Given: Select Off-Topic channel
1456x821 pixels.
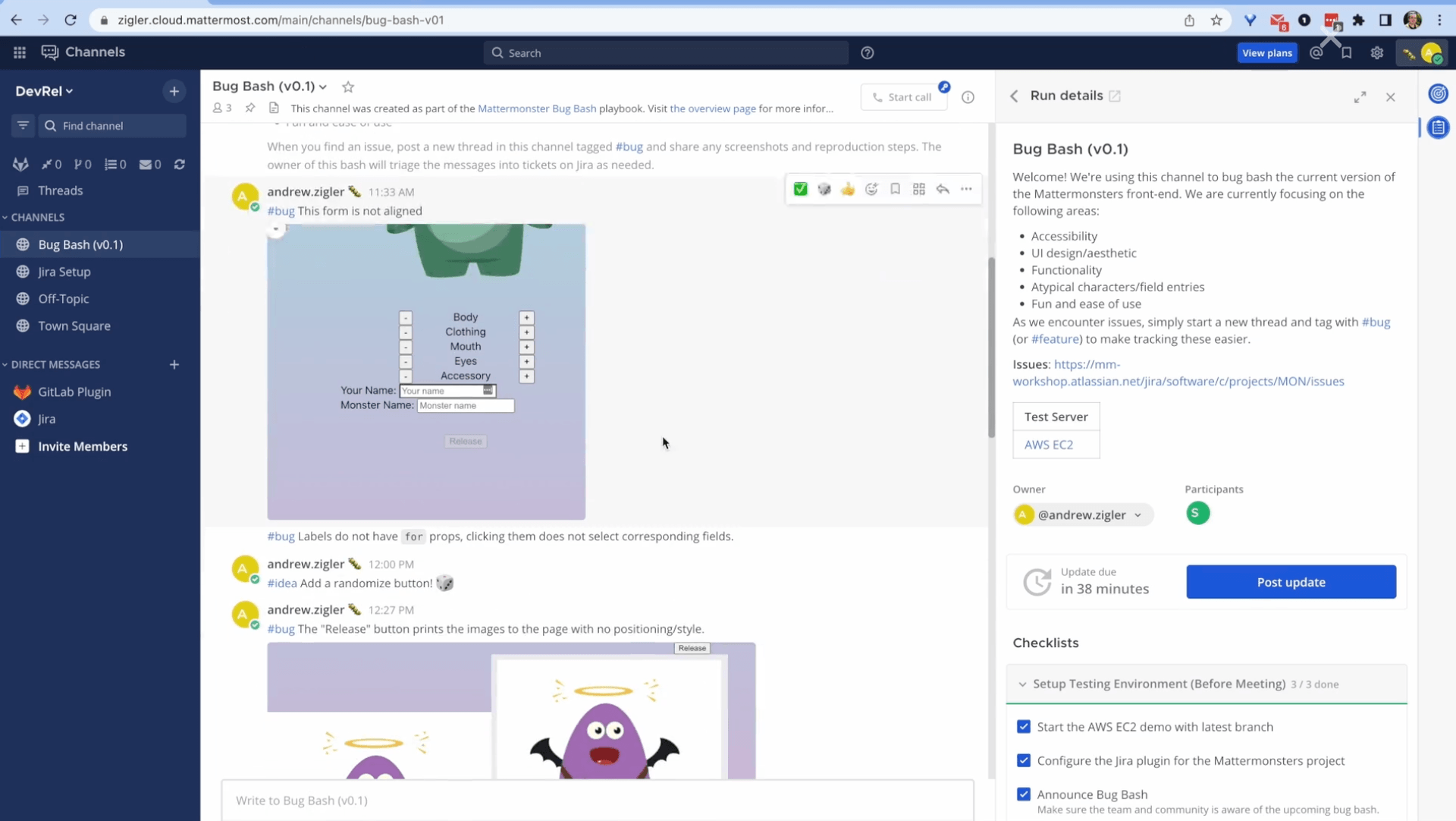Looking at the screenshot, I should click(x=64, y=299).
